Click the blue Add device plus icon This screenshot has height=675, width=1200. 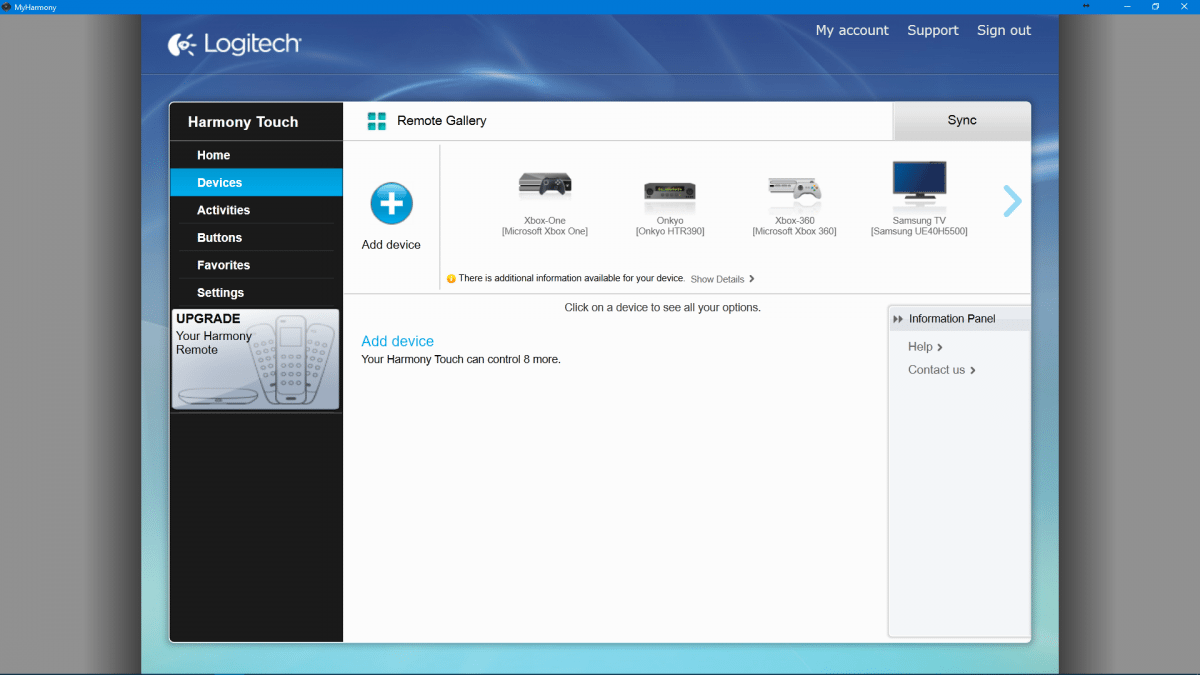point(391,203)
